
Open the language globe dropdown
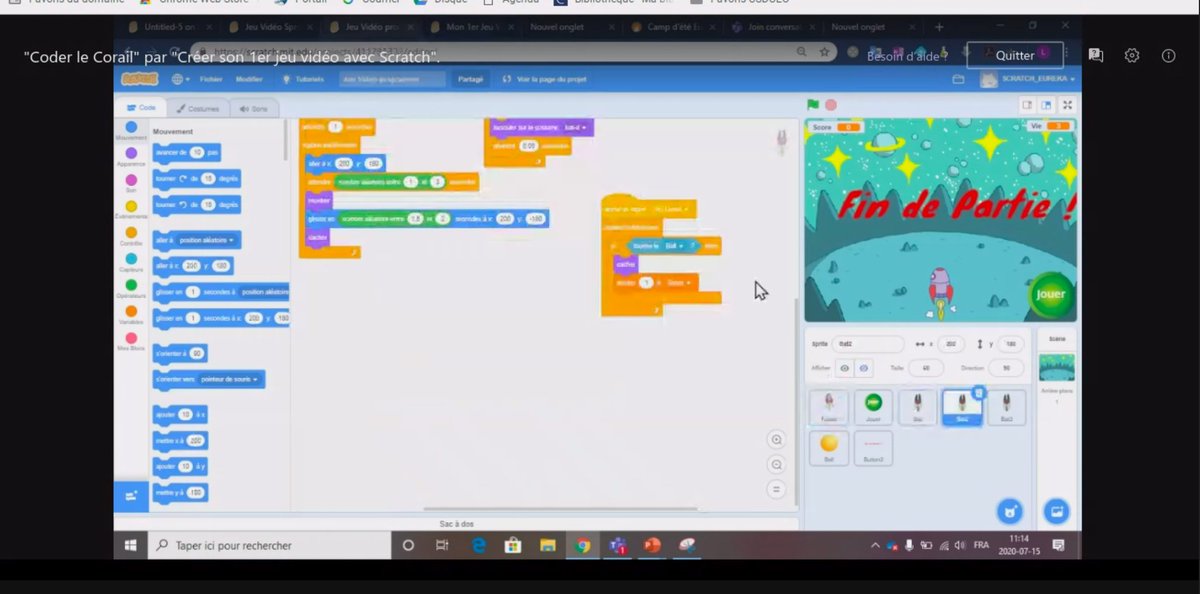tap(180, 79)
